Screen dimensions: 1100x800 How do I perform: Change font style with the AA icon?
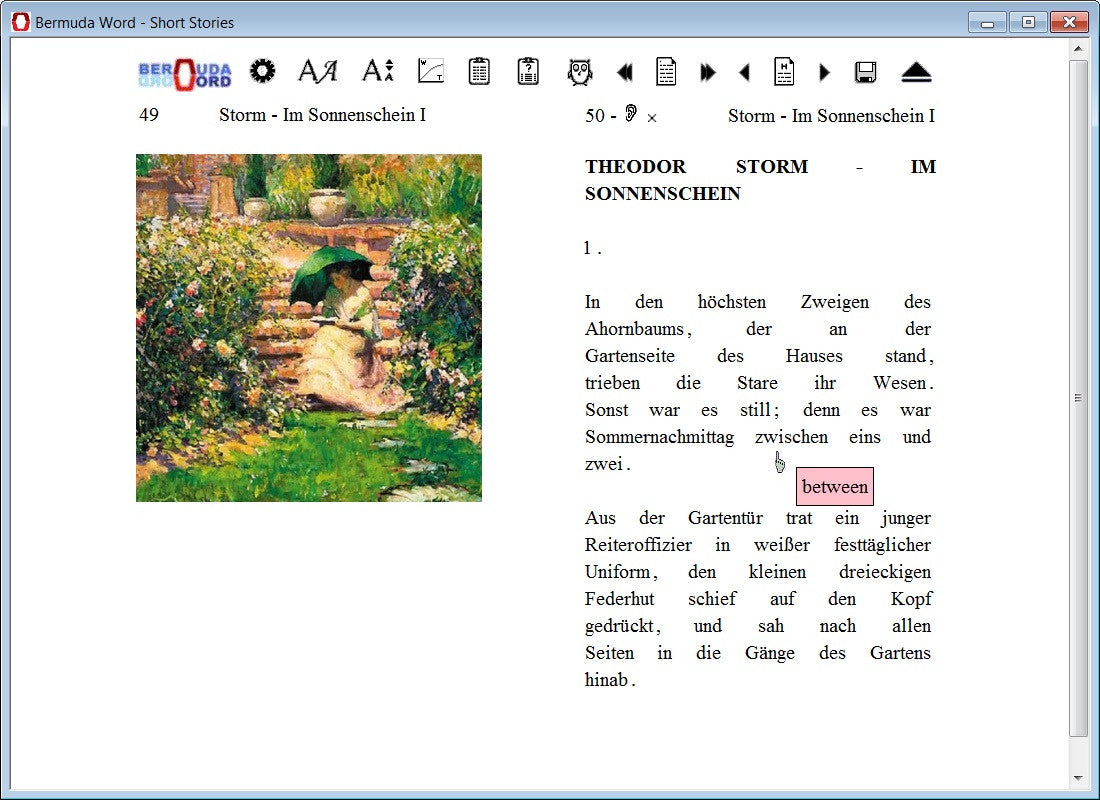point(318,71)
